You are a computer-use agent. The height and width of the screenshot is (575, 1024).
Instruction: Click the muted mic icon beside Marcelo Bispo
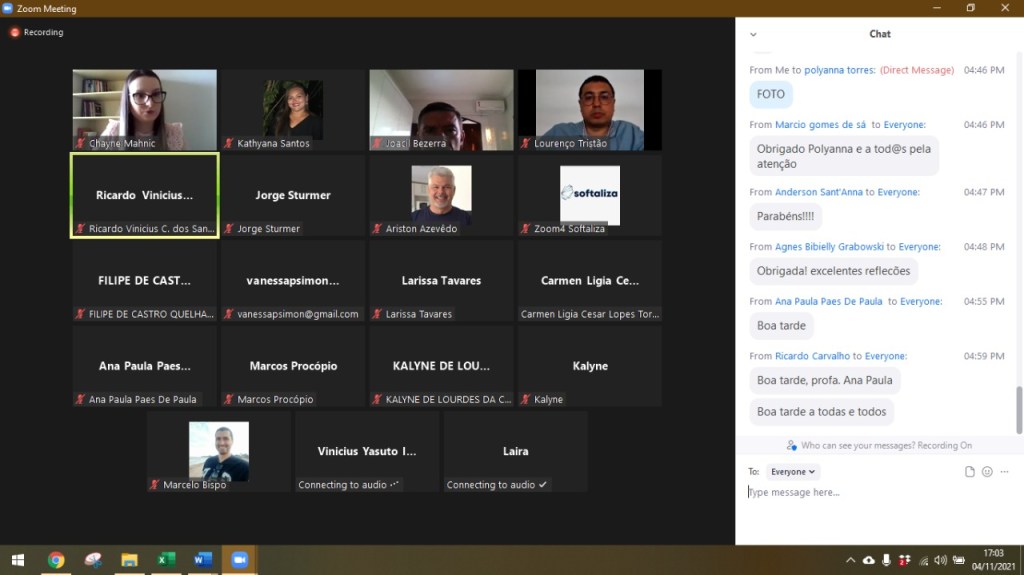pos(155,485)
